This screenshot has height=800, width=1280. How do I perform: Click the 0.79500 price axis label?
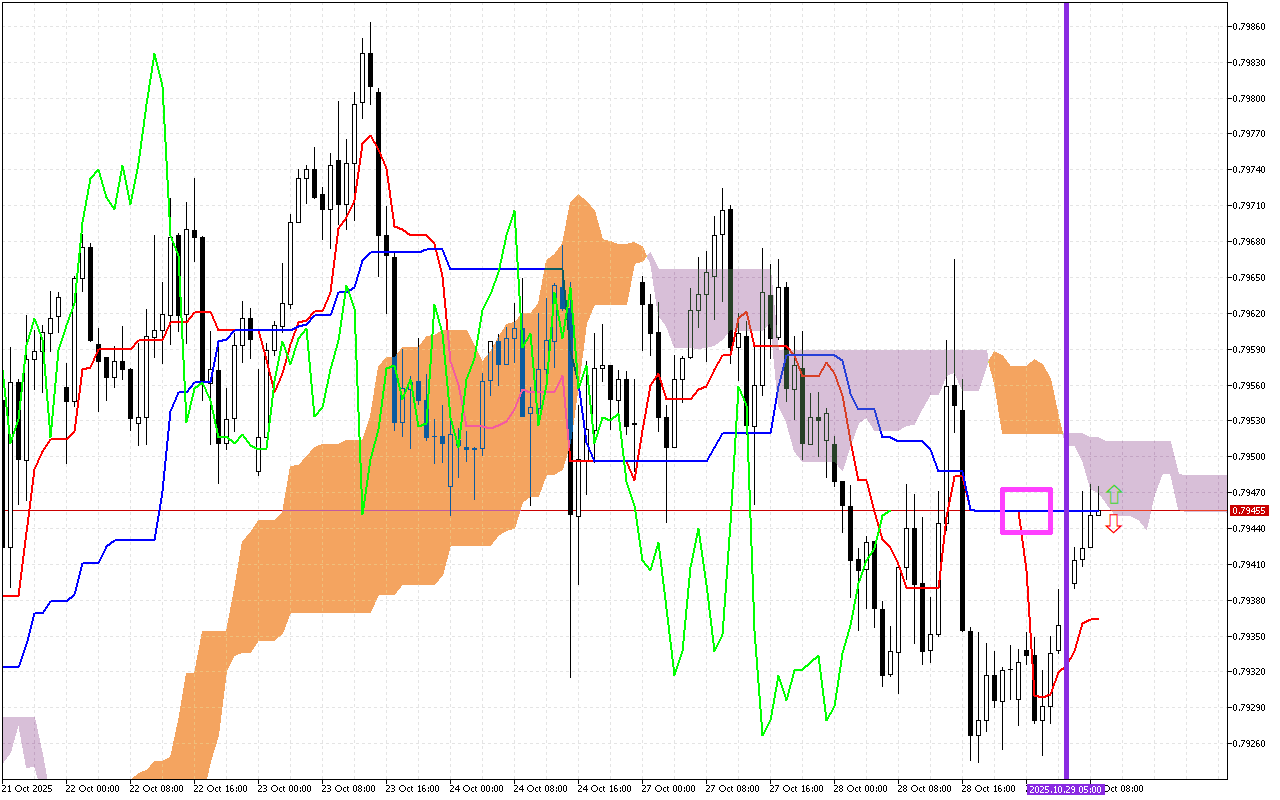pyautogui.click(x=1251, y=456)
